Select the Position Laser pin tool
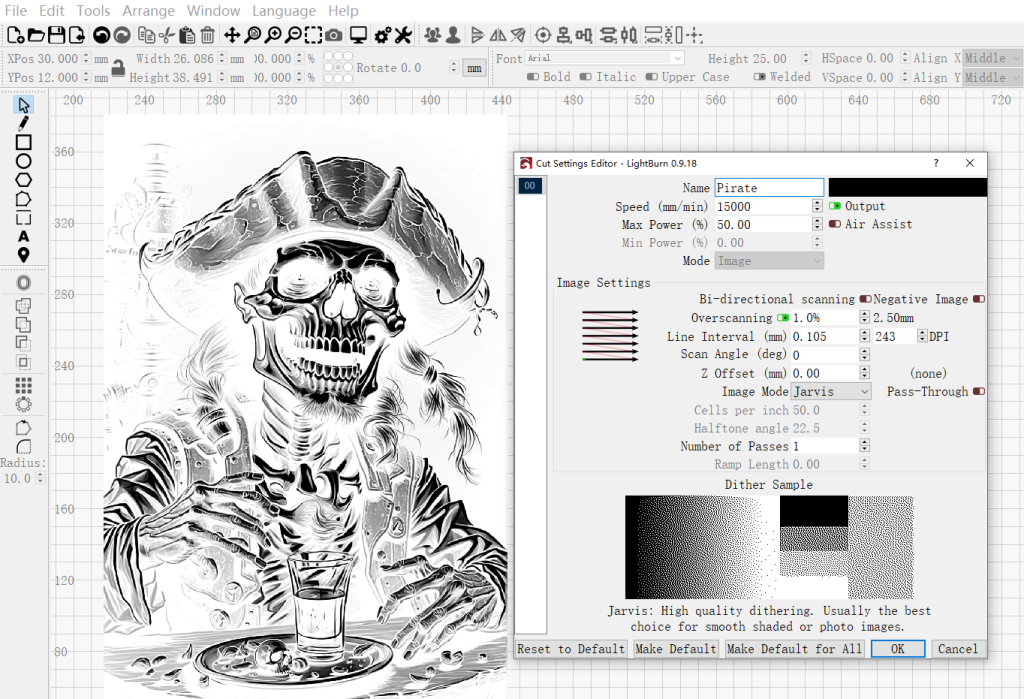Viewport: 1024px width, 699px height. tap(24, 255)
